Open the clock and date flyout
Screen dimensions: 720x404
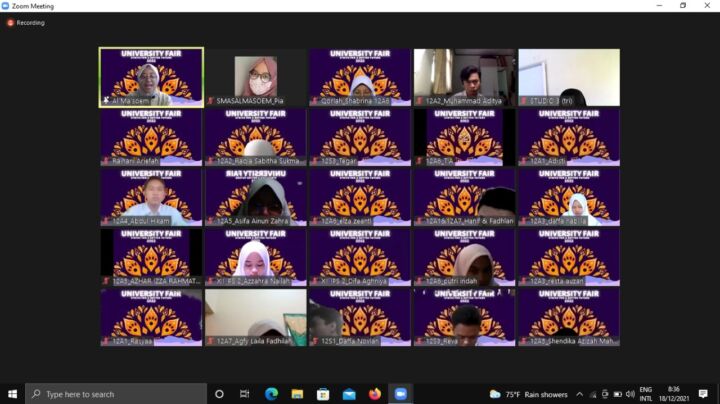674,394
